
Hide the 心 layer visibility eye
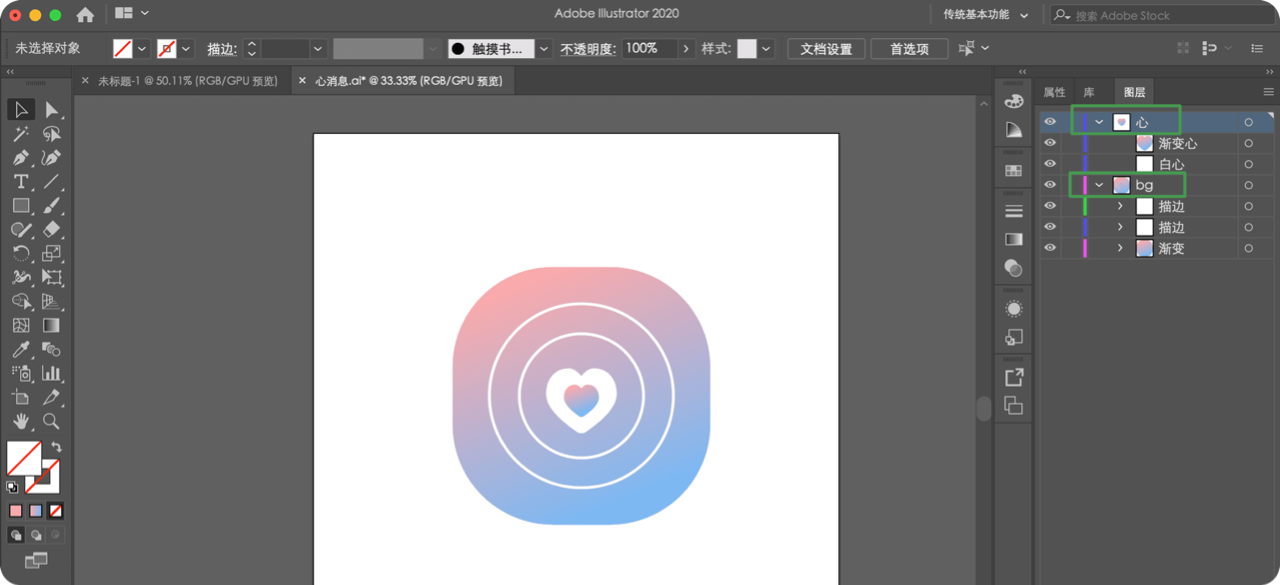tap(1050, 122)
